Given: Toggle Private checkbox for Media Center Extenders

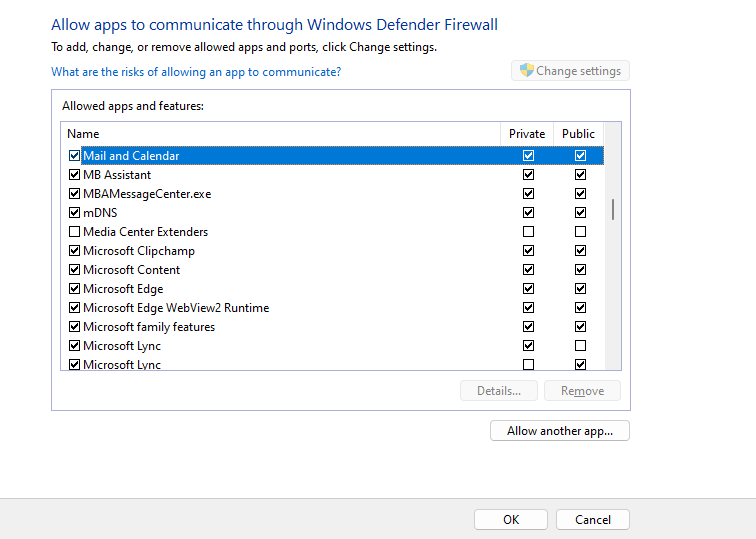Looking at the screenshot, I should (528, 232).
